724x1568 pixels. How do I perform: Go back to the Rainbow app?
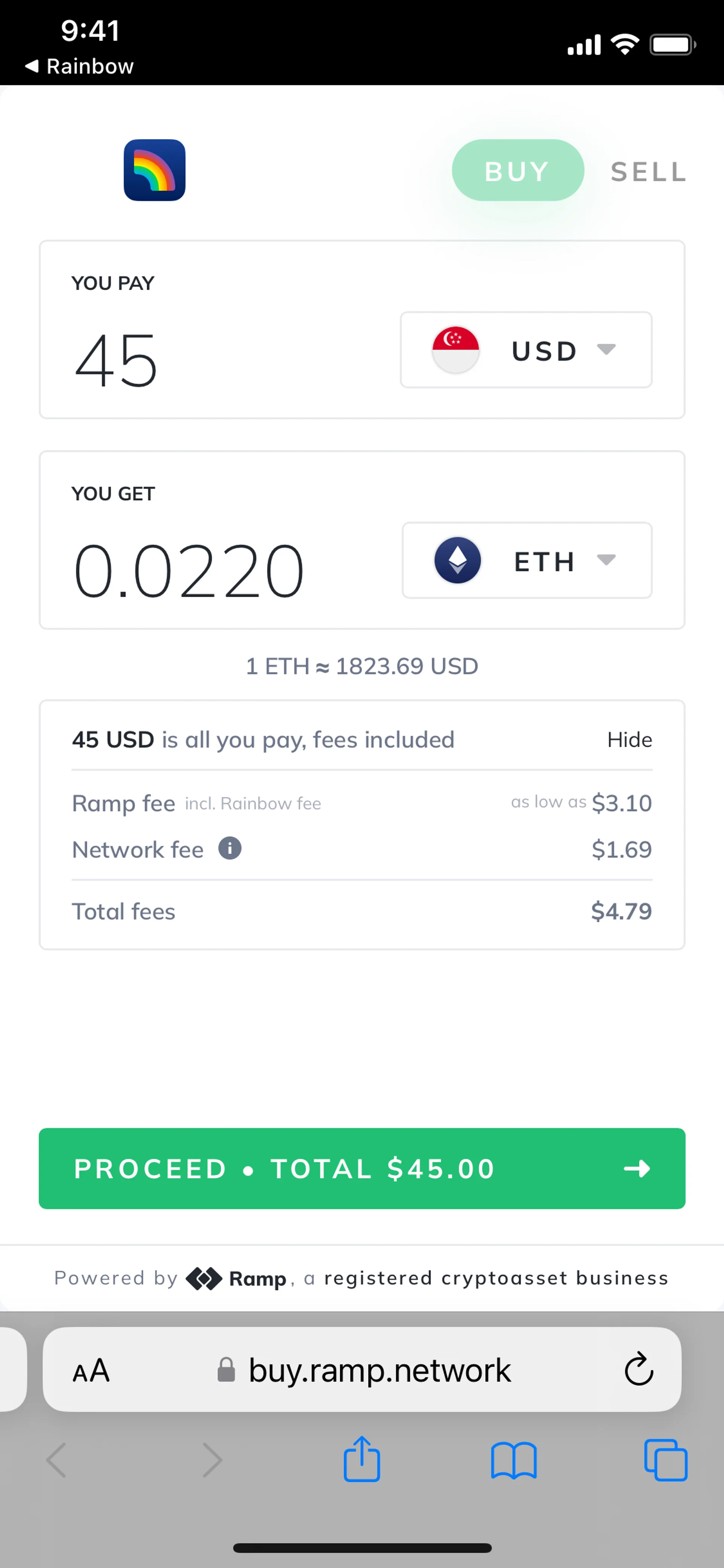79,66
